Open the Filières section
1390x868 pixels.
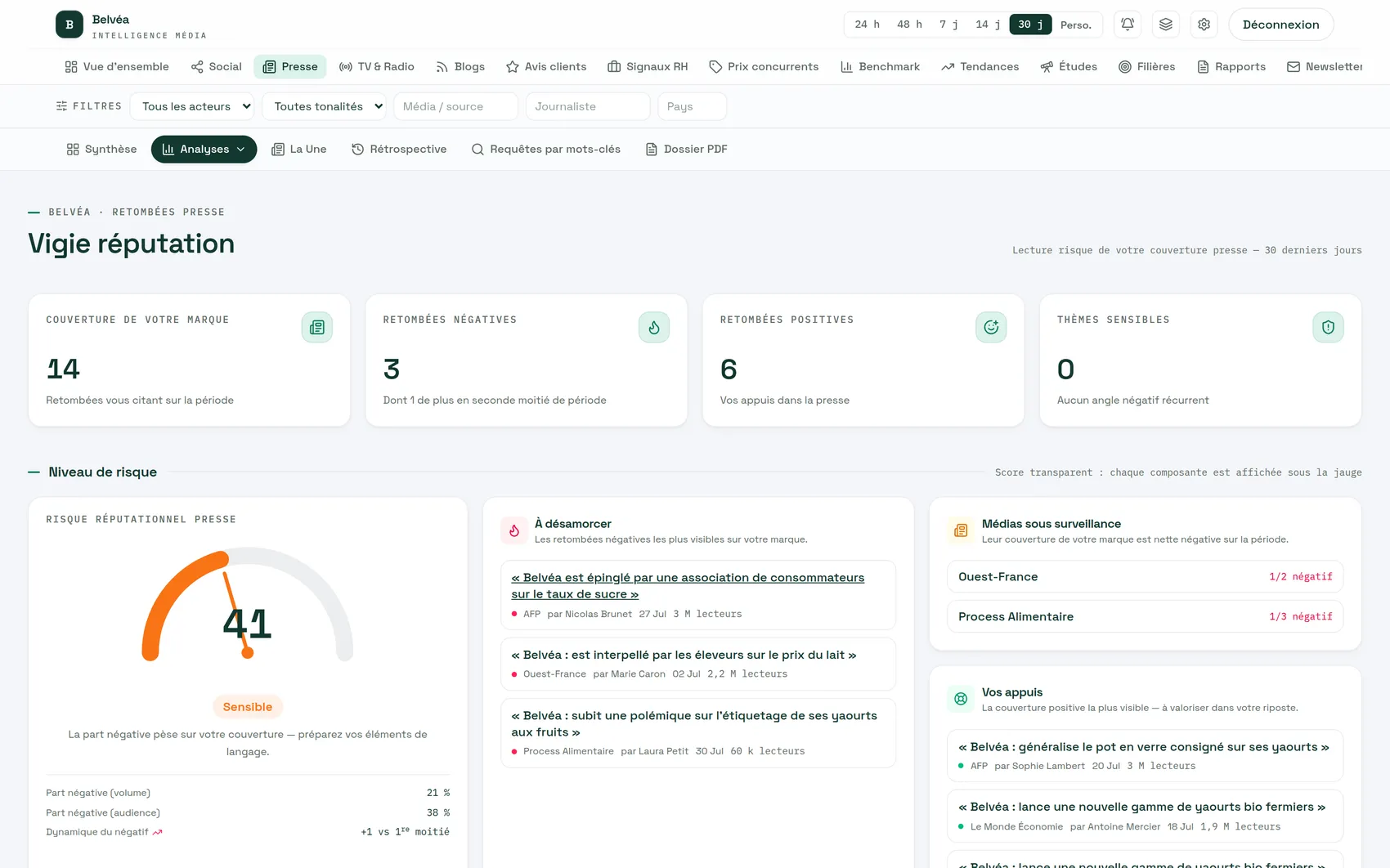pos(1146,67)
